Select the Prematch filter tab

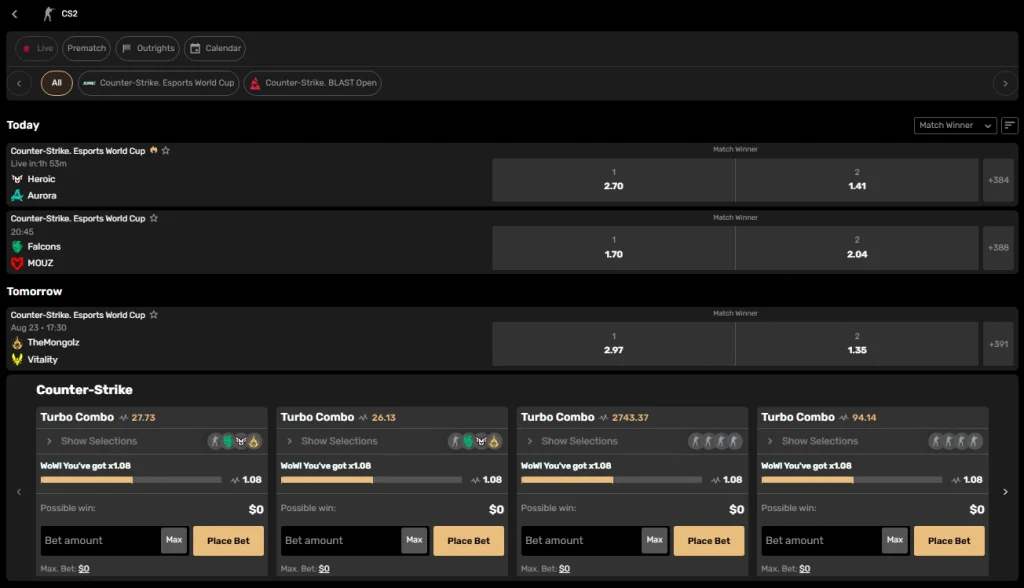tap(86, 48)
